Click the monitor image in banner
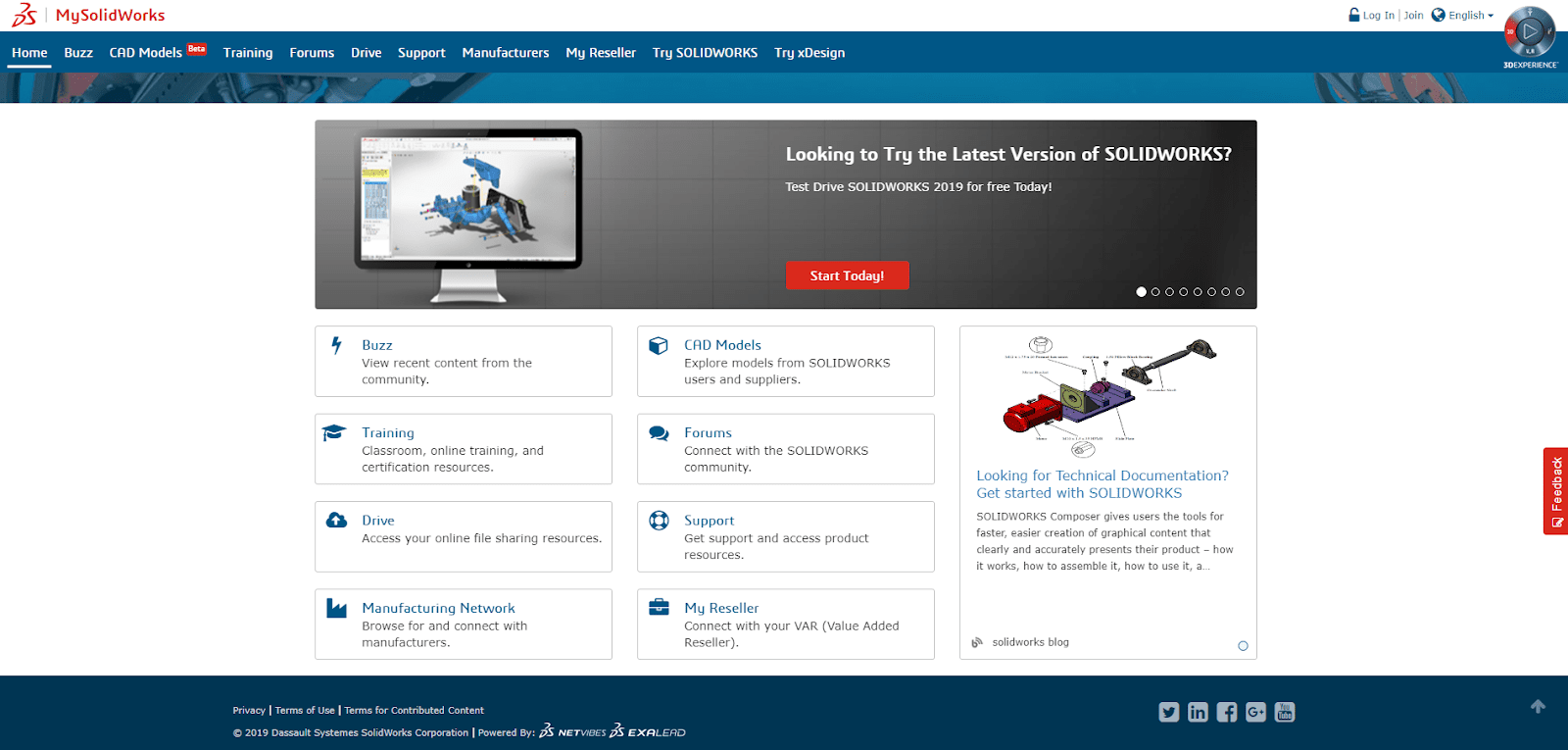This screenshot has height=750, width=1568. click(x=468, y=216)
